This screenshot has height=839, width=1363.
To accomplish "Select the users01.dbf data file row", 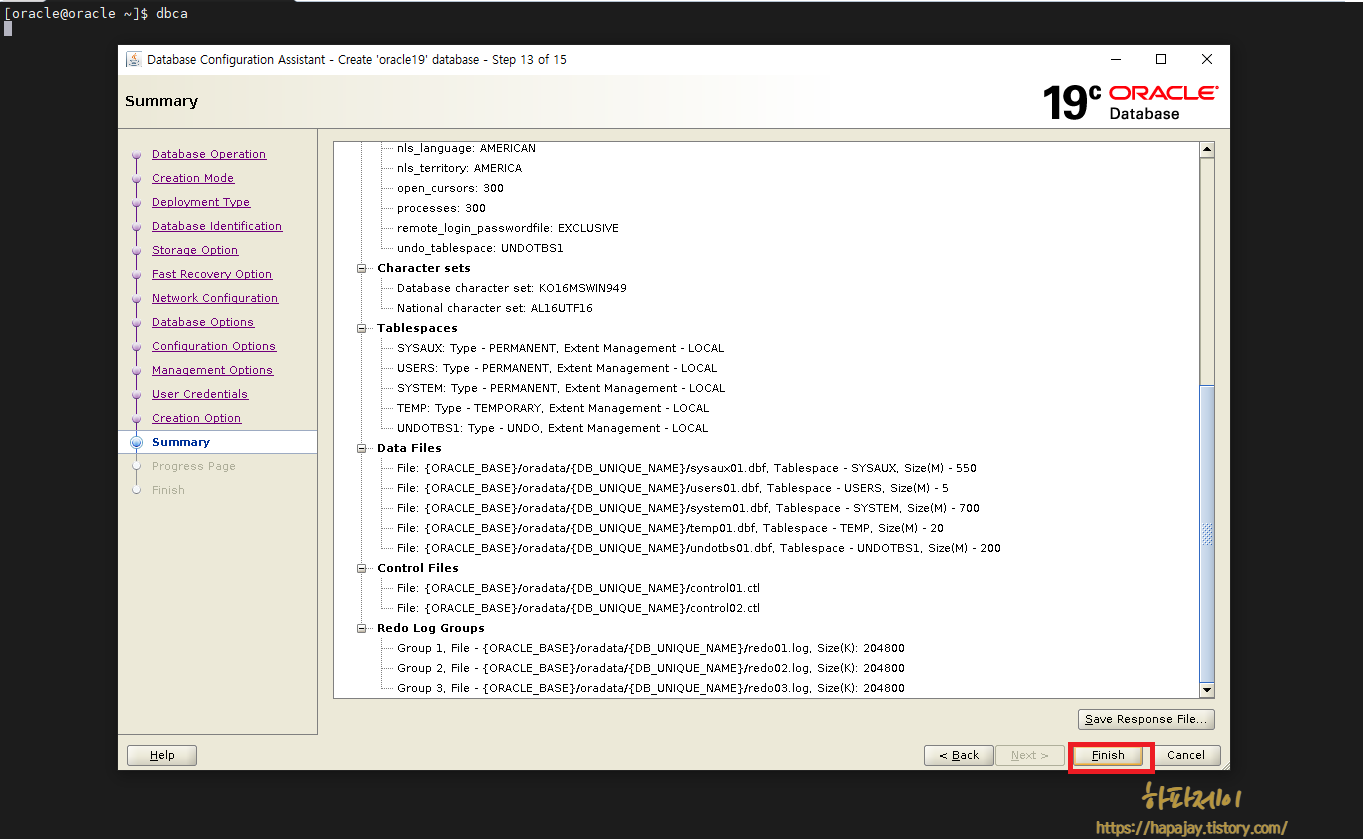I will (673, 488).
